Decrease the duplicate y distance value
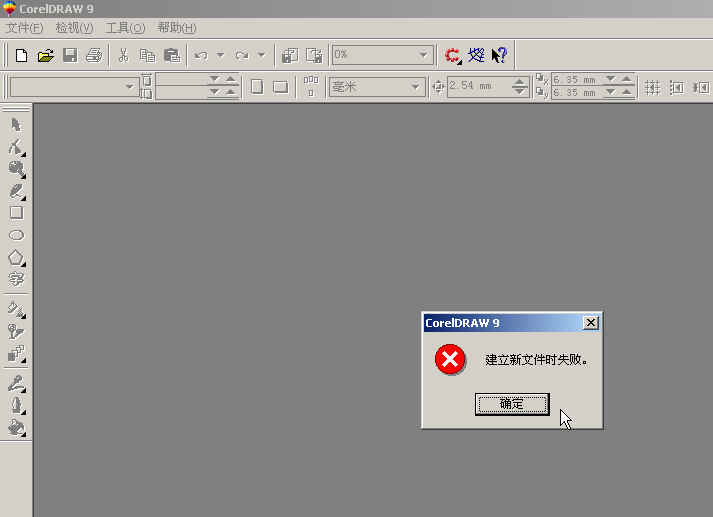The image size is (713, 517). tap(610, 93)
